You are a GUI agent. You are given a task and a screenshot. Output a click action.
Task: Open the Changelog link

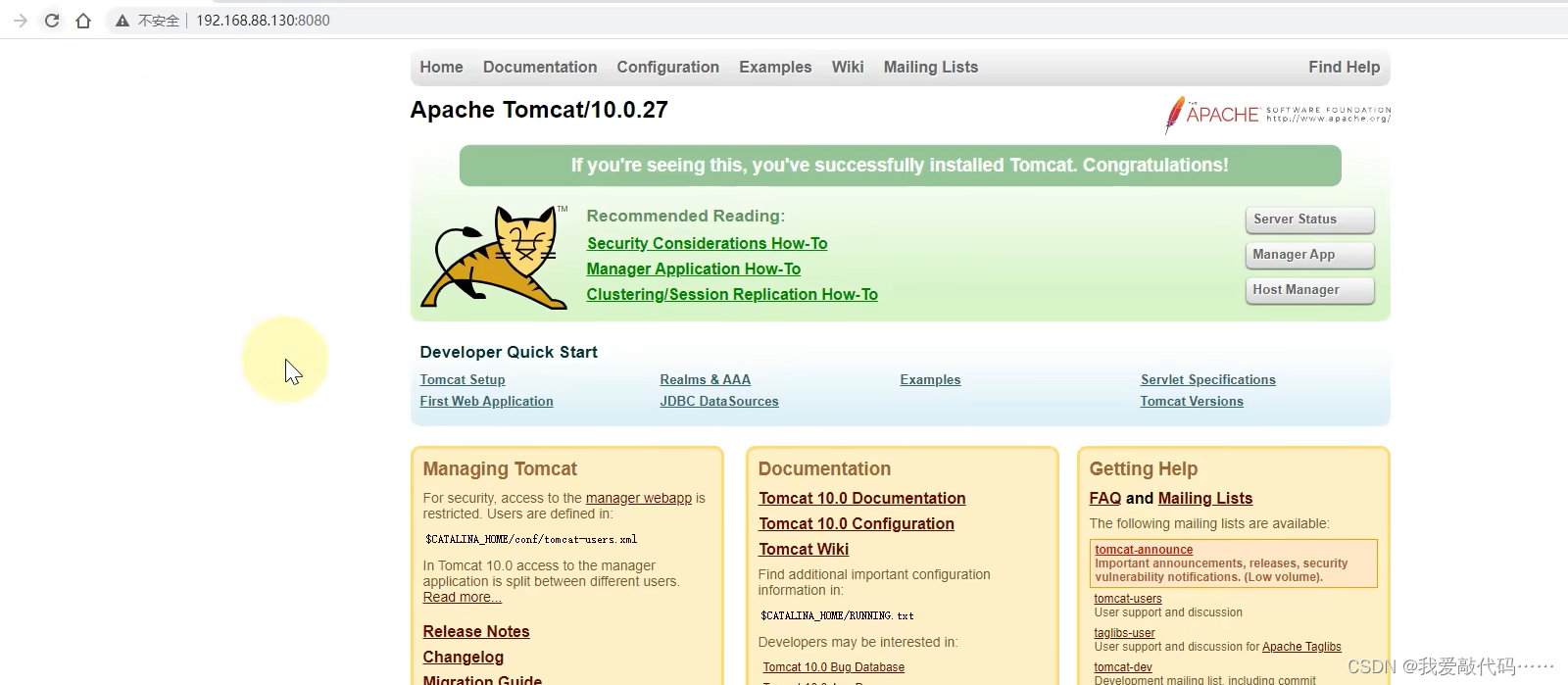(463, 657)
